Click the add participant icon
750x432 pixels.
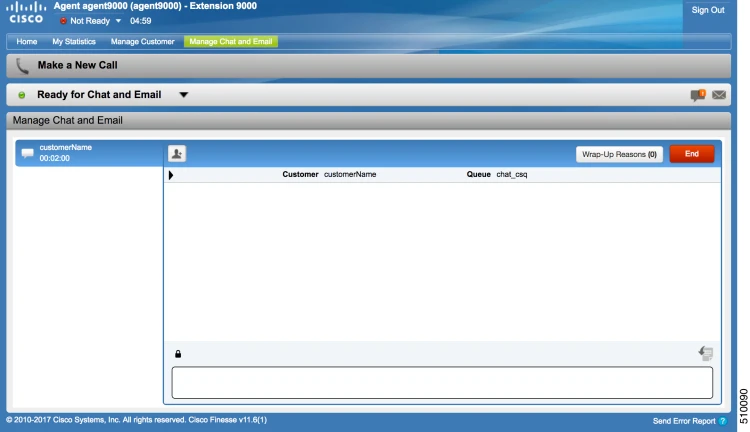click(x=177, y=154)
